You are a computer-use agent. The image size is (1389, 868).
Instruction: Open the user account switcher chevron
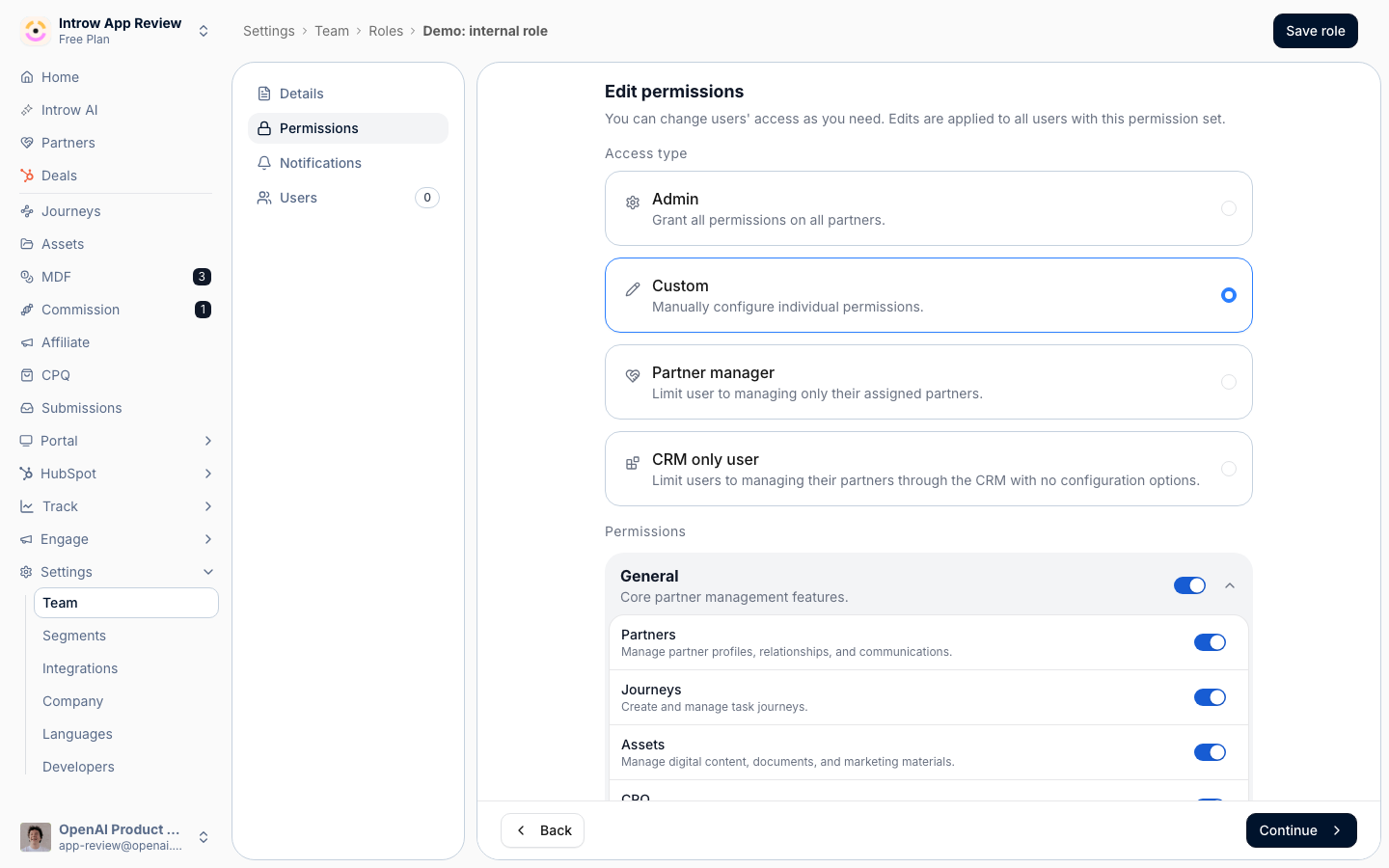(x=204, y=837)
